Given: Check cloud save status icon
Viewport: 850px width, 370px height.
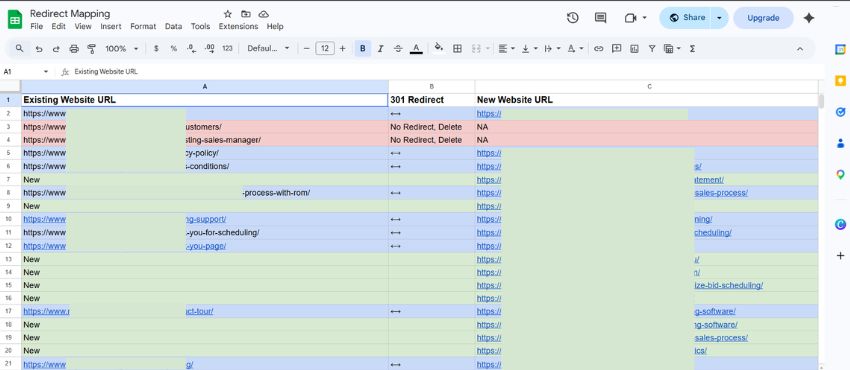Looking at the screenshot, I should 263,14.
